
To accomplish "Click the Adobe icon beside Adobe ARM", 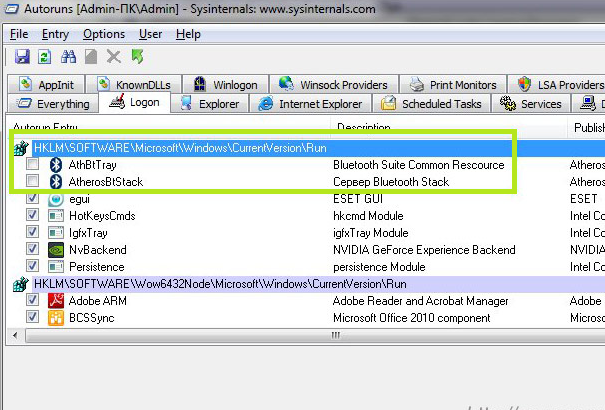I will 56,301.
